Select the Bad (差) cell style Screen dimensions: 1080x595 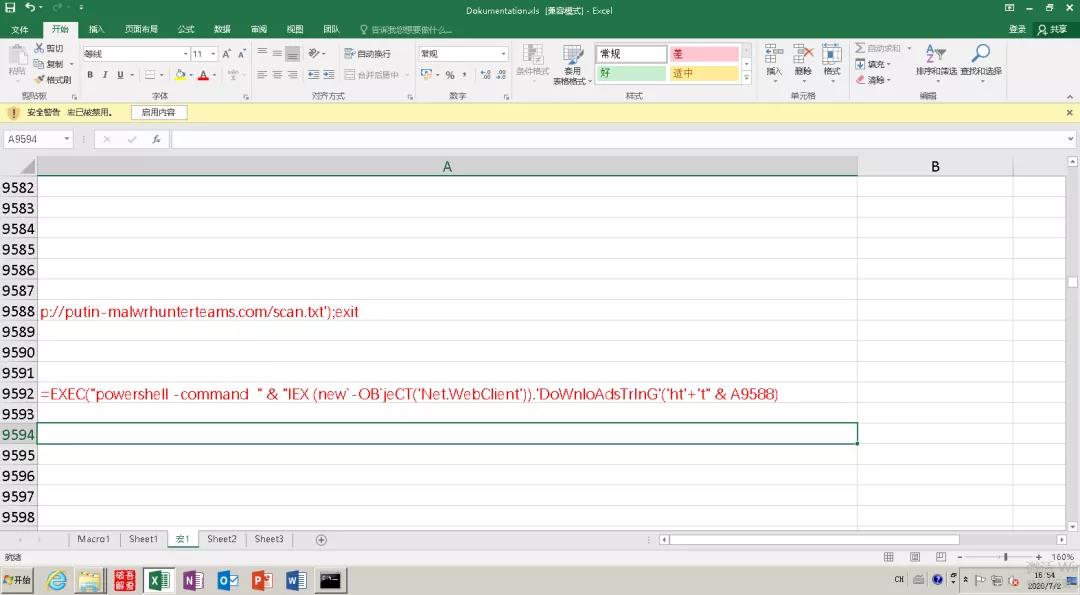coord(704,54)
